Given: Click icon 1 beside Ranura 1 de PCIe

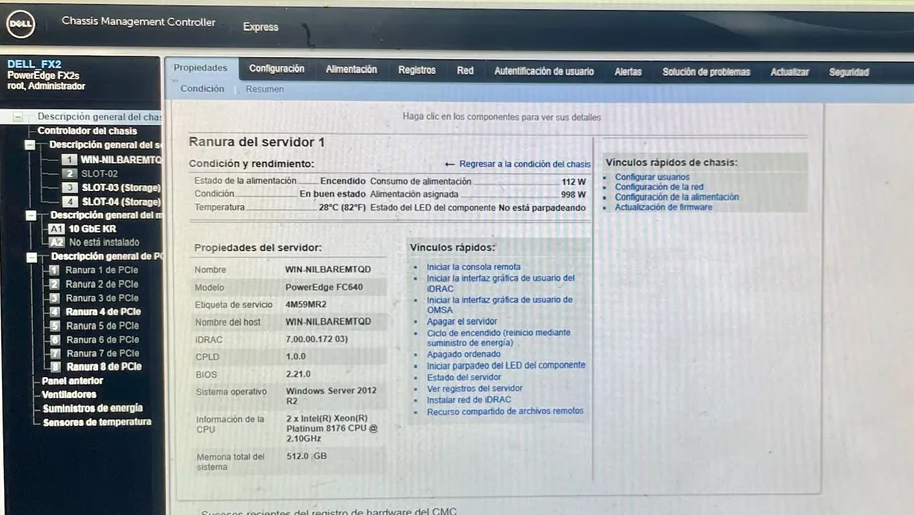Looking at the screenshot, I should point(54,270).
